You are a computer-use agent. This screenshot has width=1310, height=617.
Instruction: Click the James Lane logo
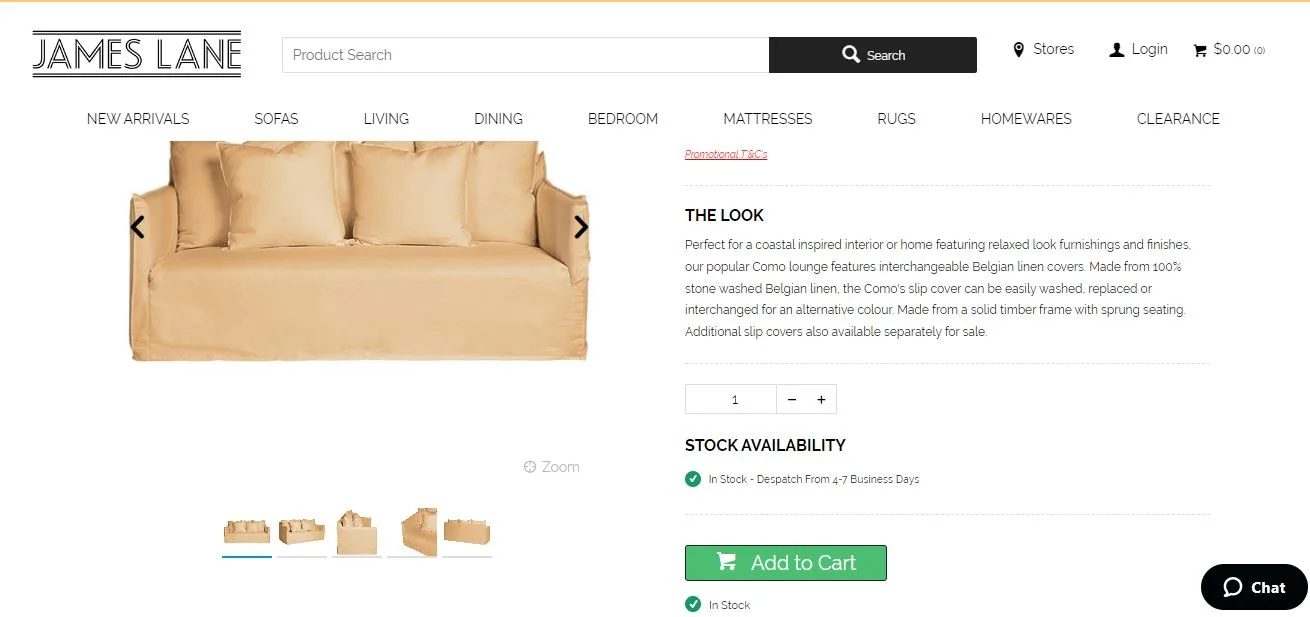pos(136,54)
